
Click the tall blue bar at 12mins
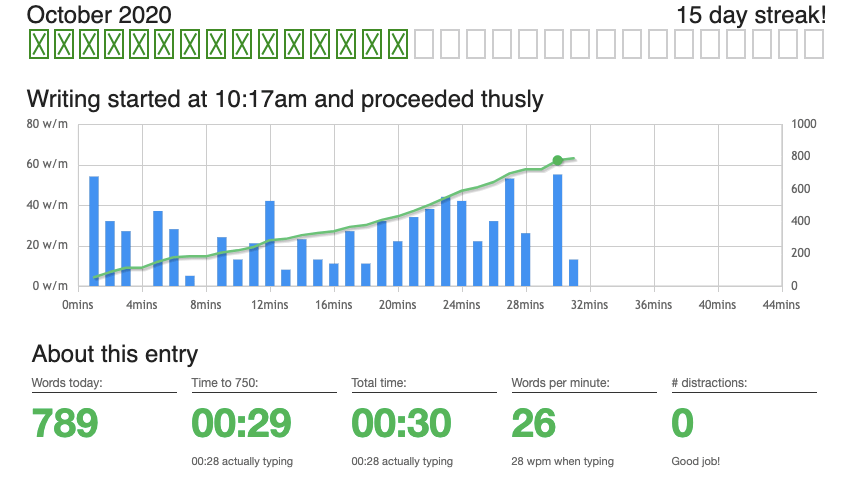pyautogui.click(x=270, y=243)
